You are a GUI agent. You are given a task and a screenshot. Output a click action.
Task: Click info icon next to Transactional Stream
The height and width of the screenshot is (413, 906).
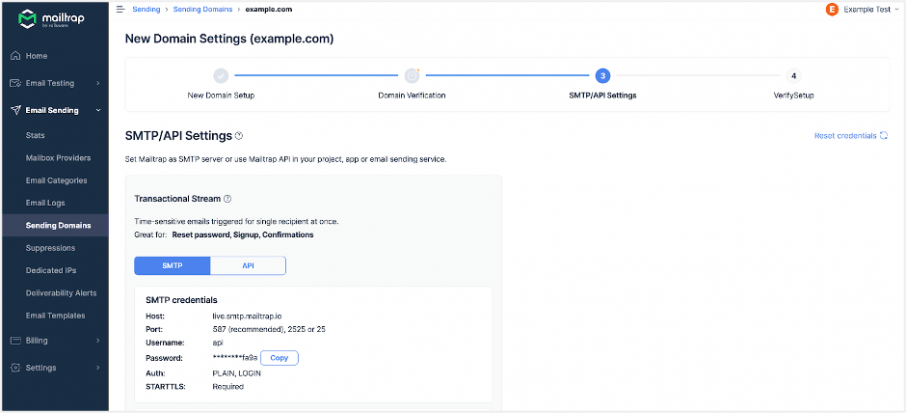pyautogui.click(x=227, y=199)
